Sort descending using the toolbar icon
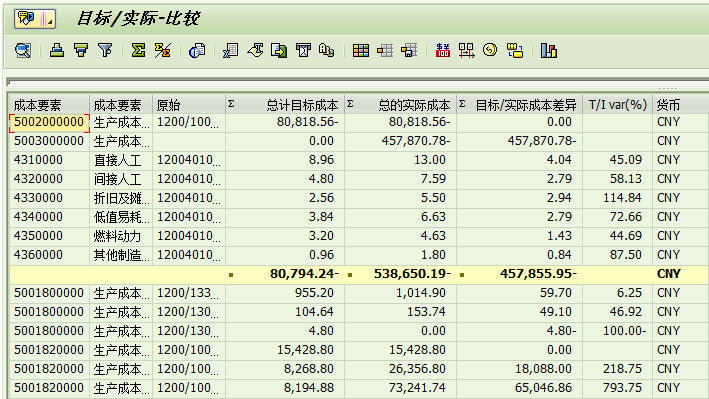 click(x=81, y=50)
